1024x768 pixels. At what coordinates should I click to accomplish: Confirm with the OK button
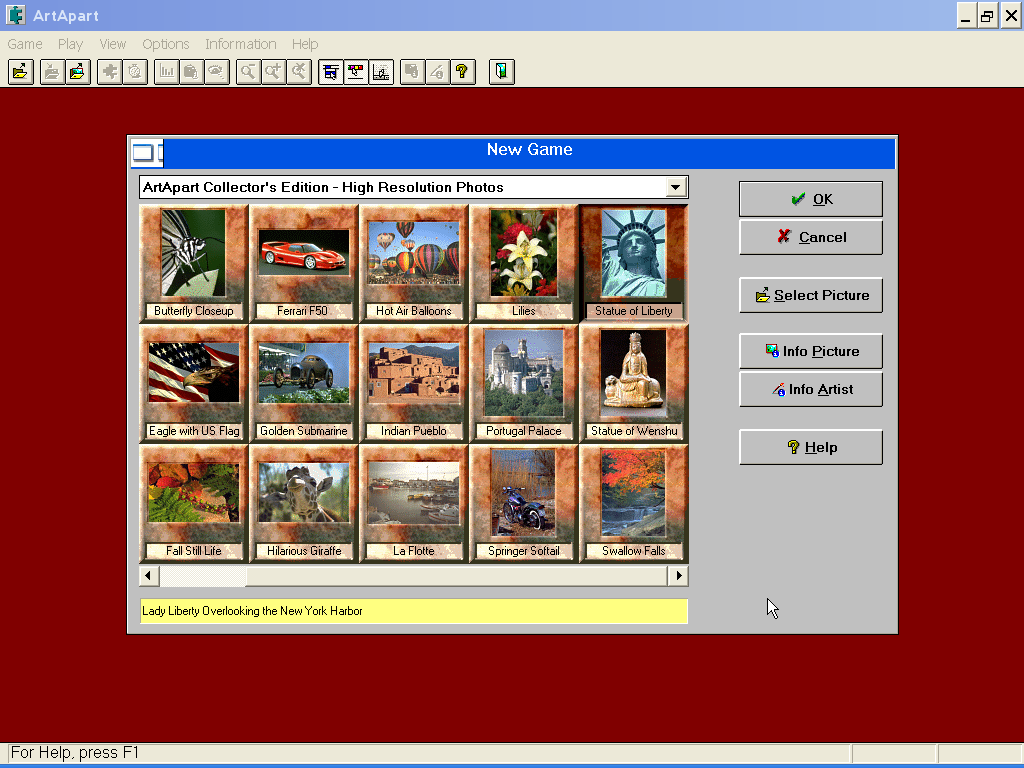810,199
